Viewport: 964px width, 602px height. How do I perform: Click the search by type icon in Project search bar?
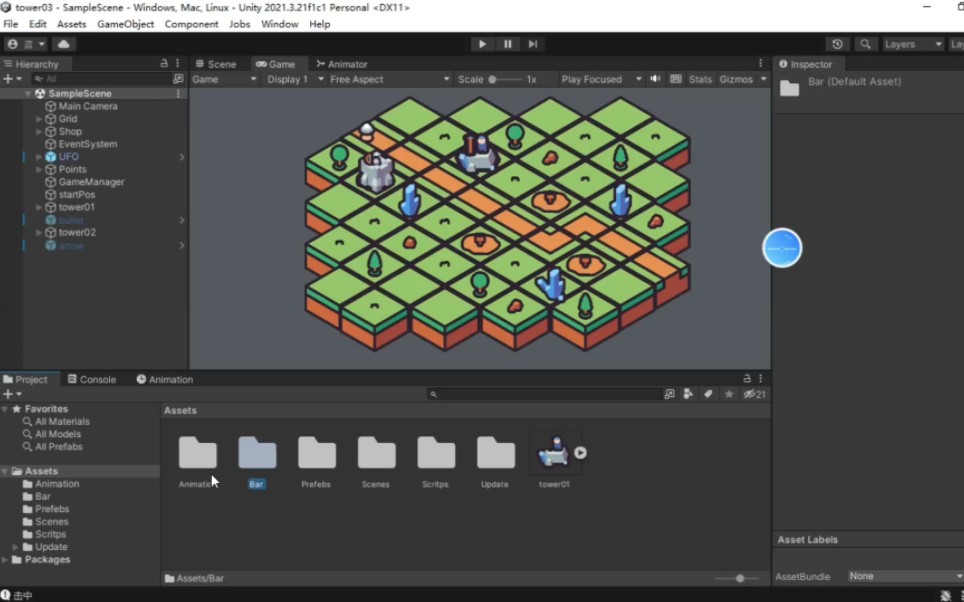click(688, 394)
